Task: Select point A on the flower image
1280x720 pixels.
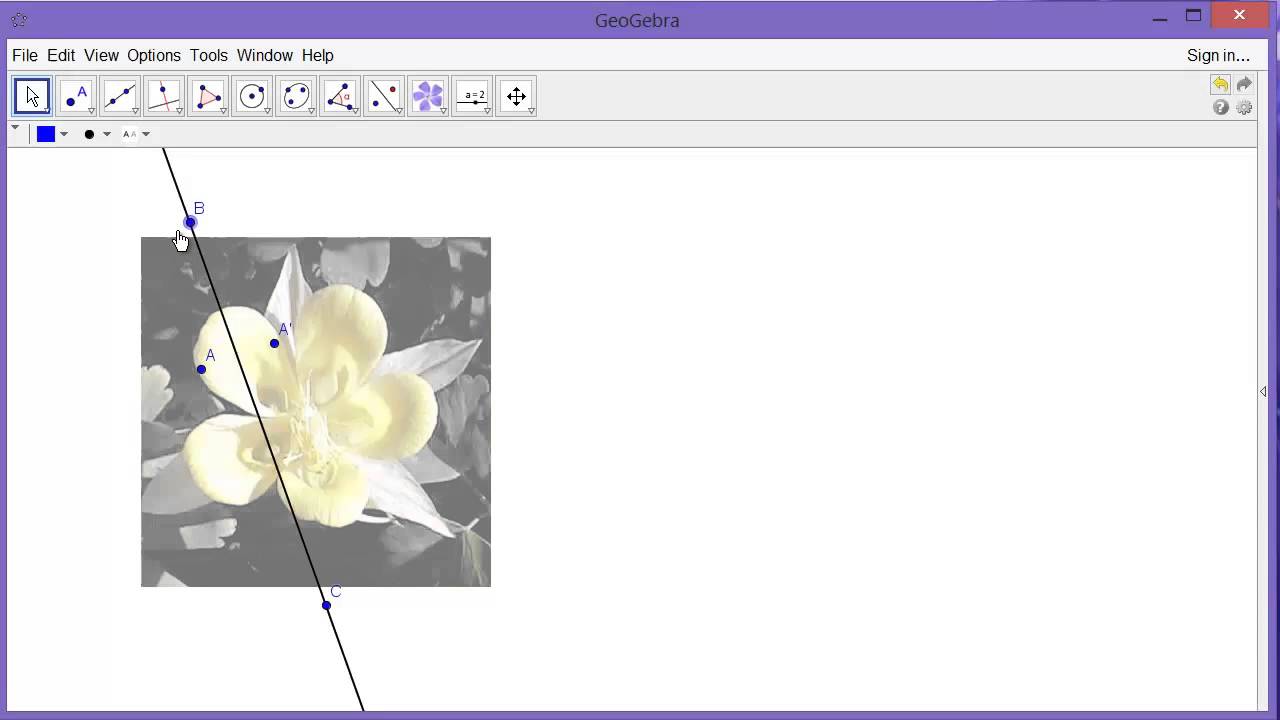Action: point(201,369)
